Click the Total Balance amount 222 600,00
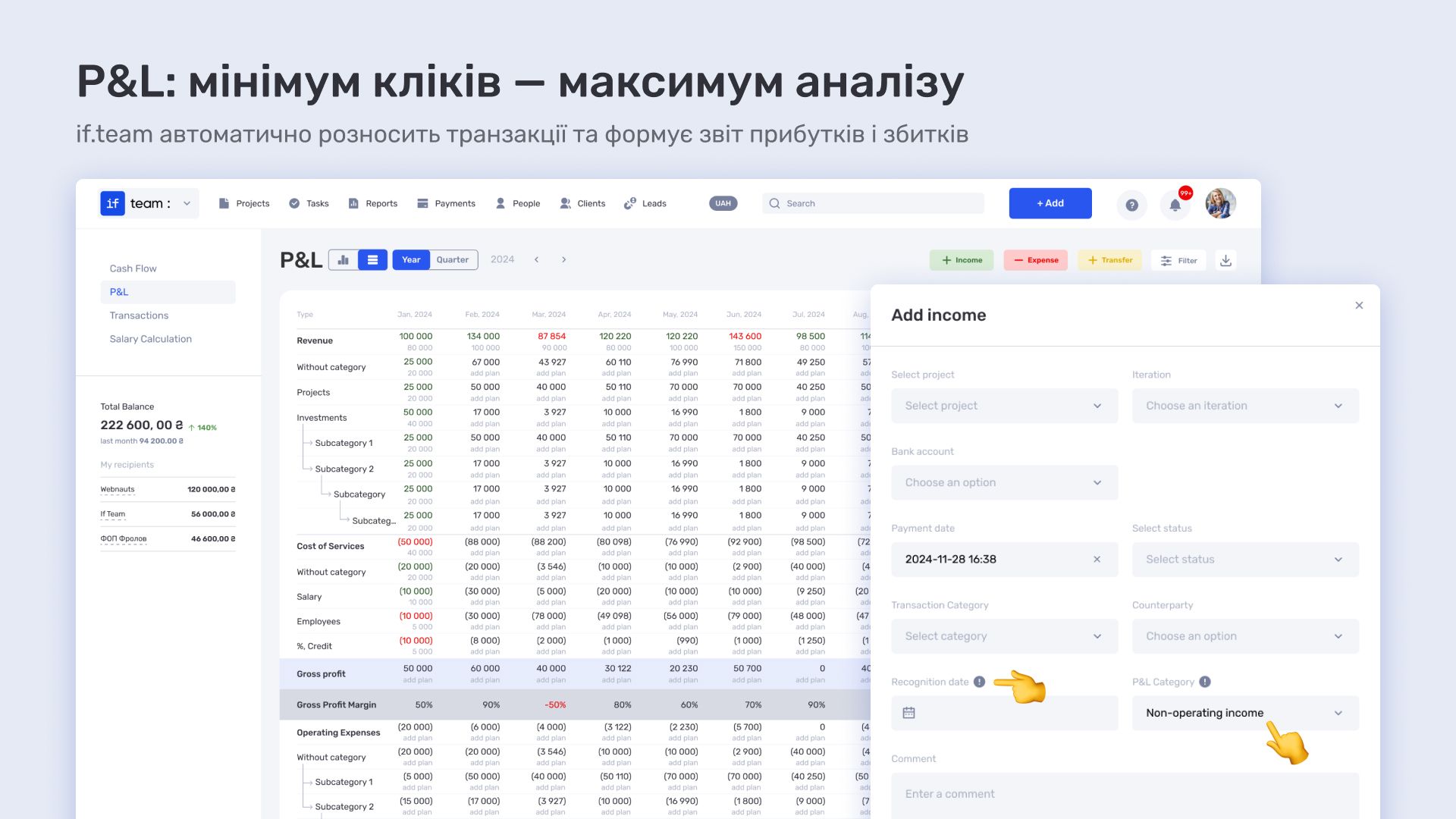The height and width of the screenshot is (819, 1456). [x=142, y=425]
